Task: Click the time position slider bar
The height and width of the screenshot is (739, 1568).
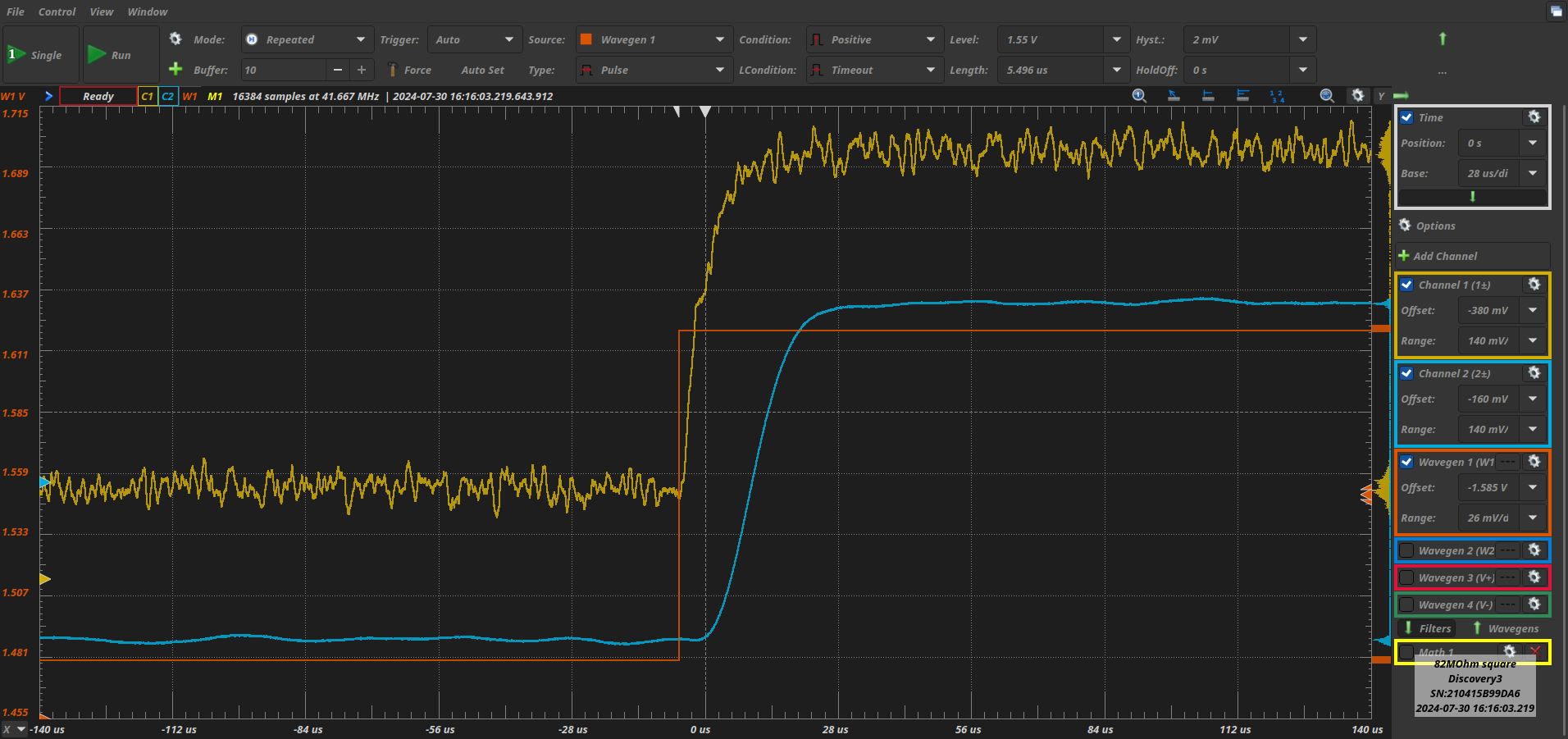Action: [1473, 197]
